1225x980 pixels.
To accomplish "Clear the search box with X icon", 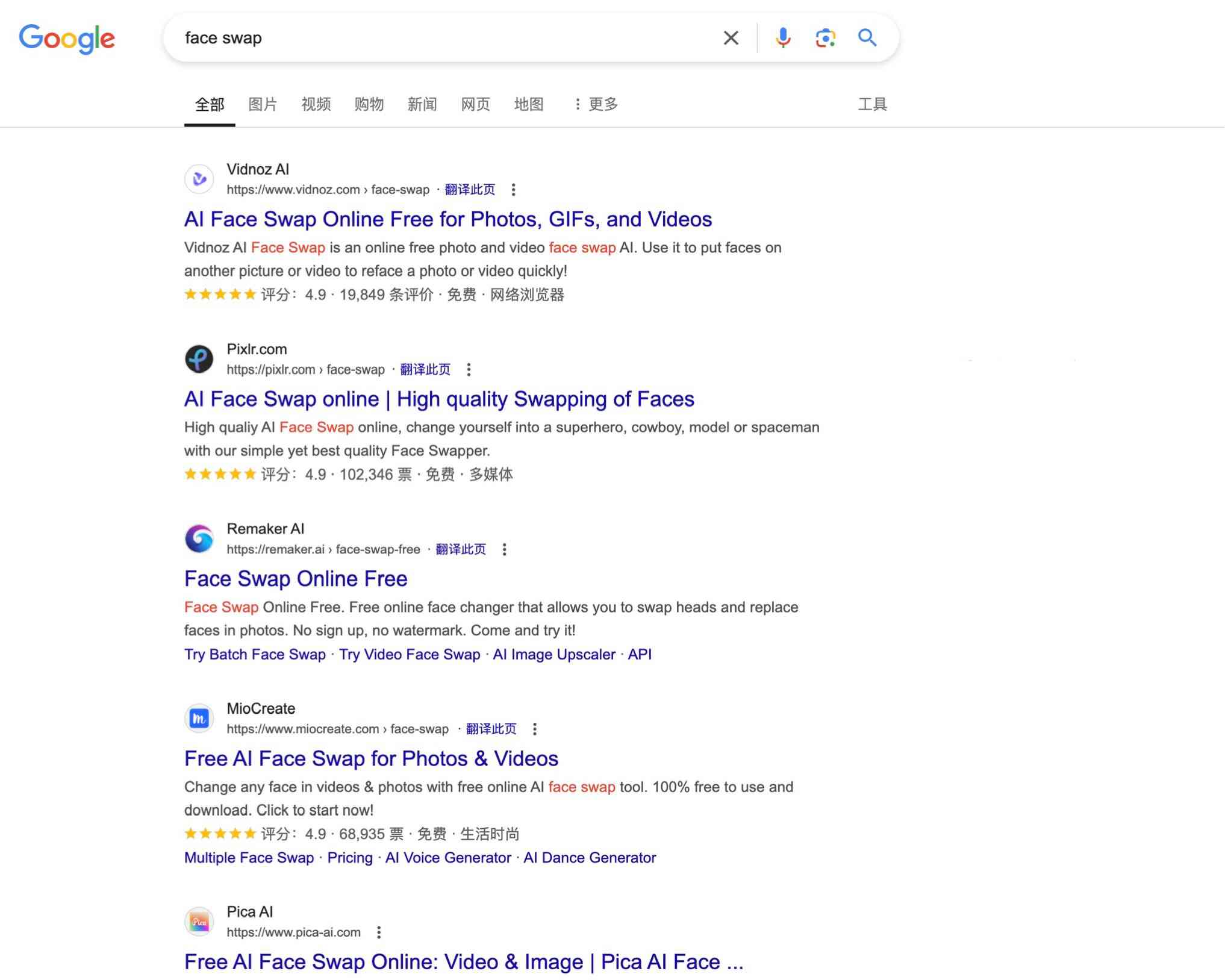I will coord(731,38).
